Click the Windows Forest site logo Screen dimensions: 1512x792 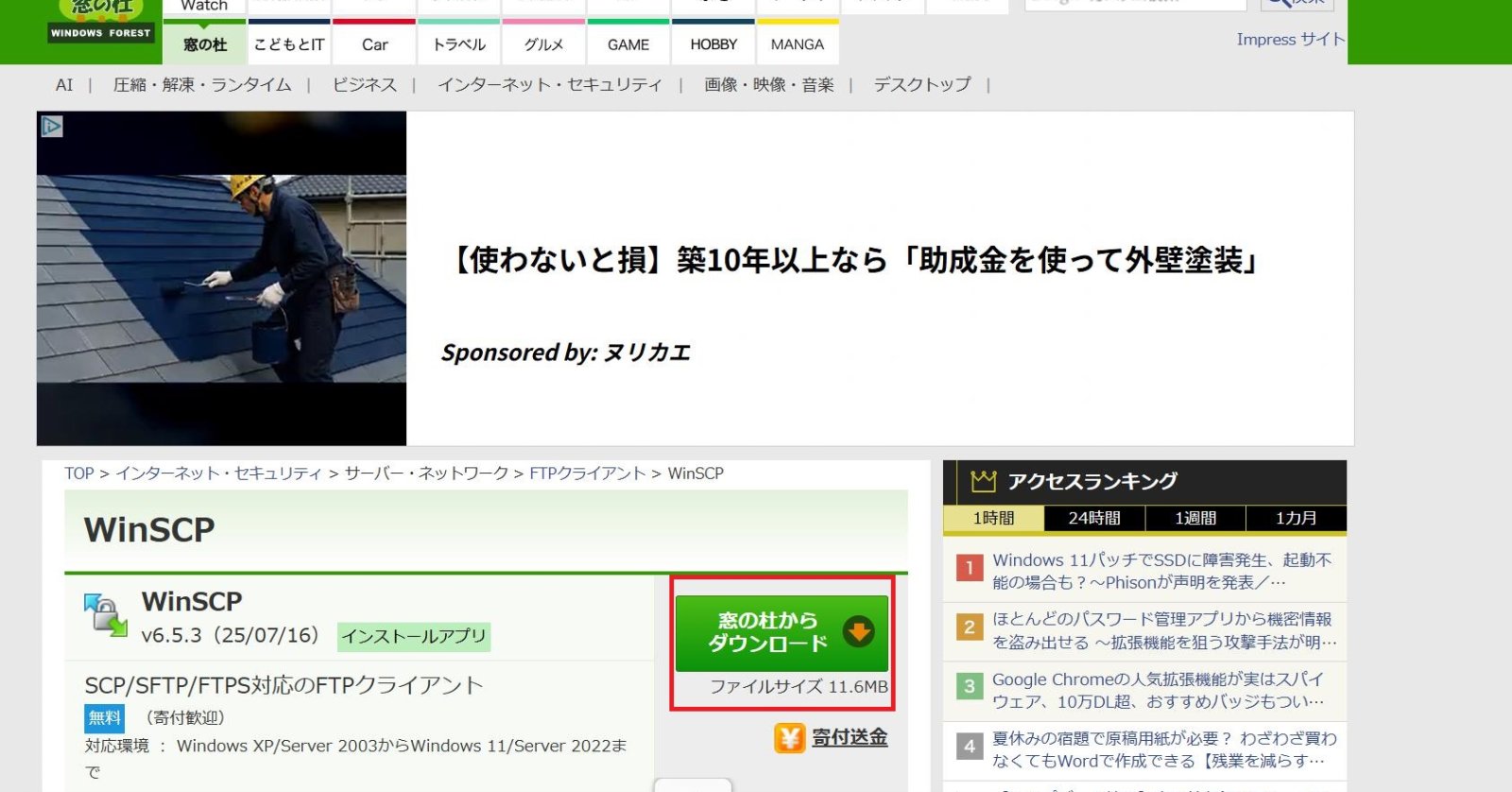click(x=101, y=21)
